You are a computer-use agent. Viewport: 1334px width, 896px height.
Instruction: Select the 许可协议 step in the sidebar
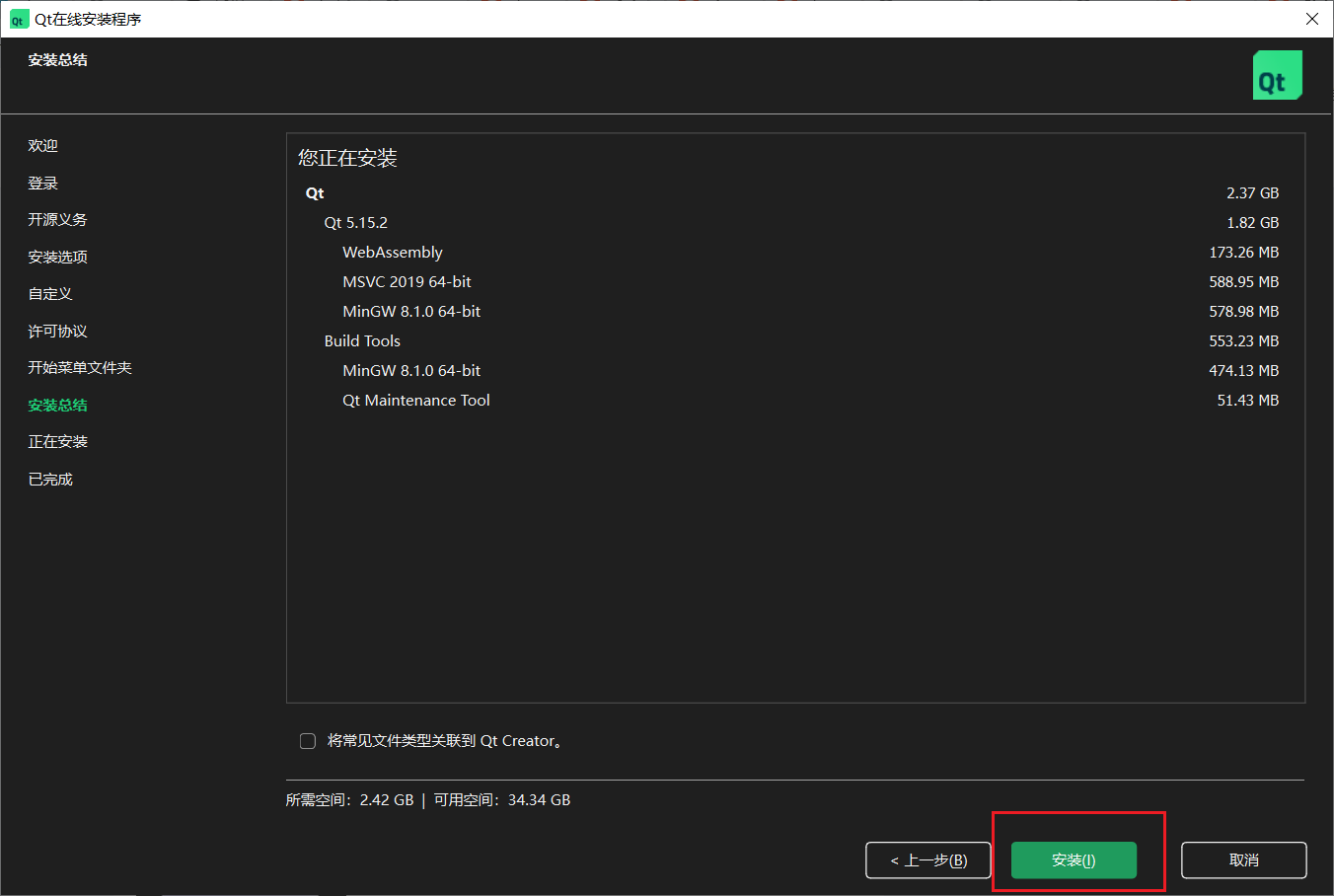pyautogui.click(x=57, y=331)
